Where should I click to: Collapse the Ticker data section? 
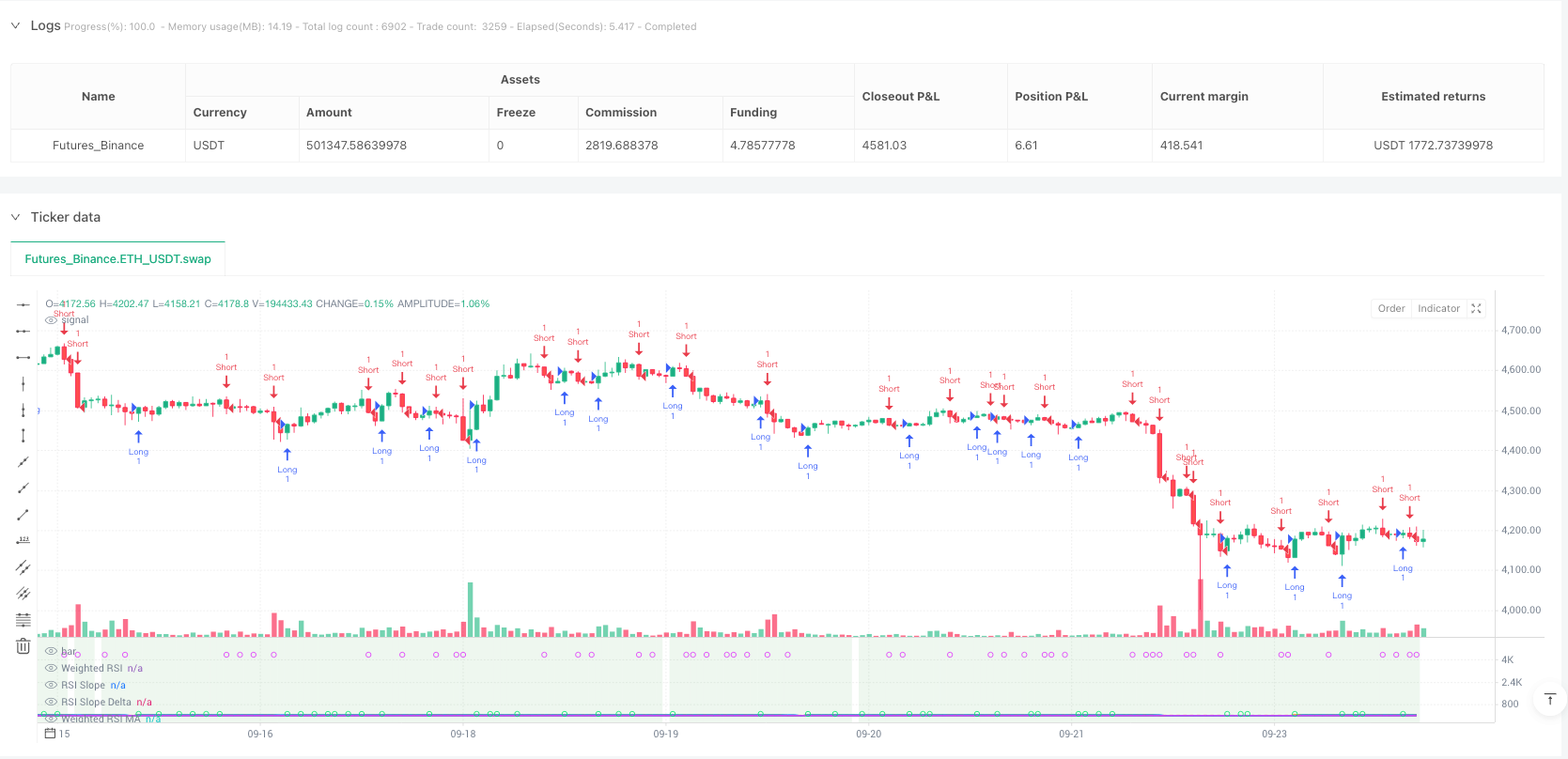pos(15,217)
